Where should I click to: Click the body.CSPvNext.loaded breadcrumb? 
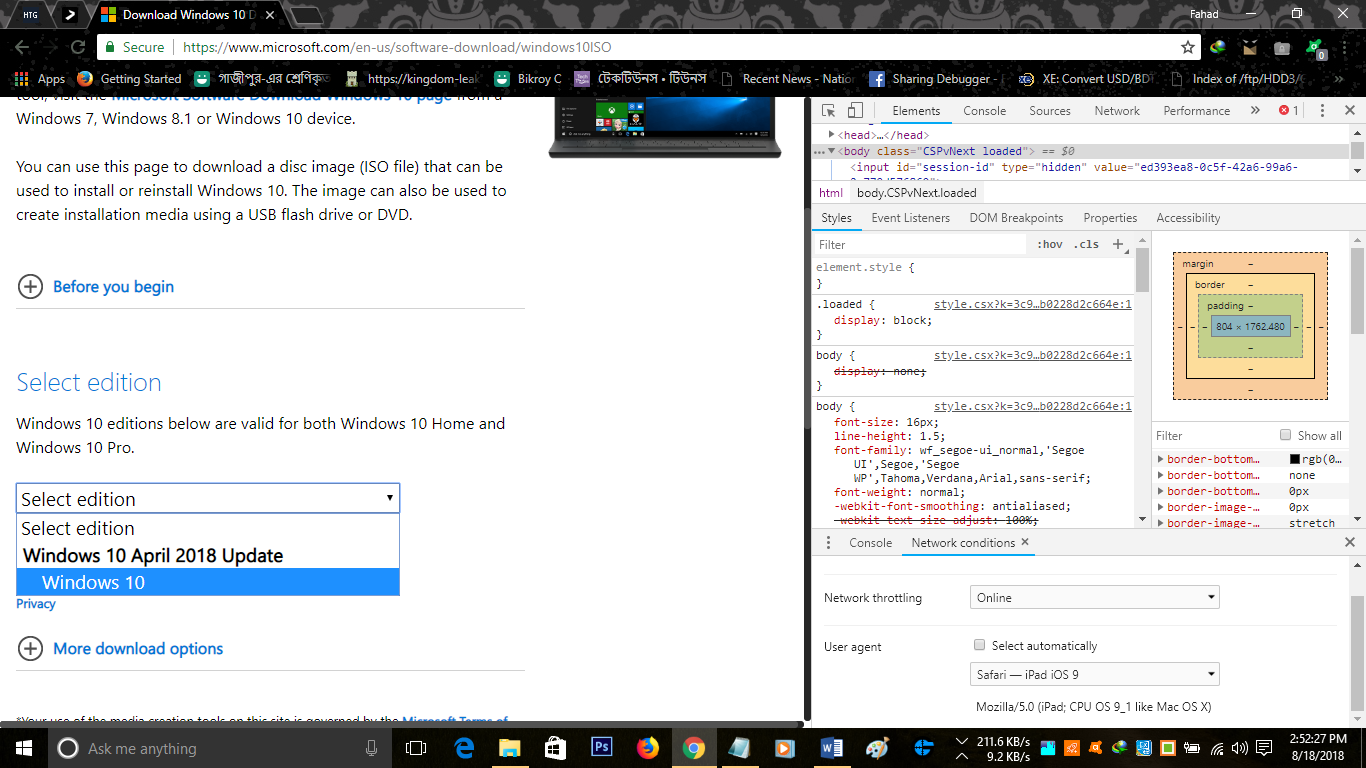(916, 193)
